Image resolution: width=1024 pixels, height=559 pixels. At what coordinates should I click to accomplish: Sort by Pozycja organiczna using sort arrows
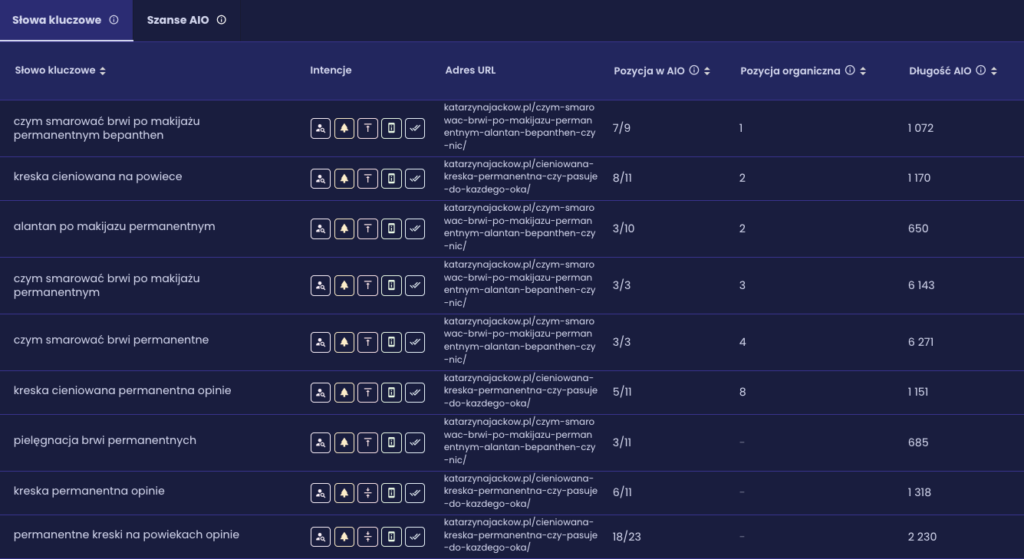863,71
